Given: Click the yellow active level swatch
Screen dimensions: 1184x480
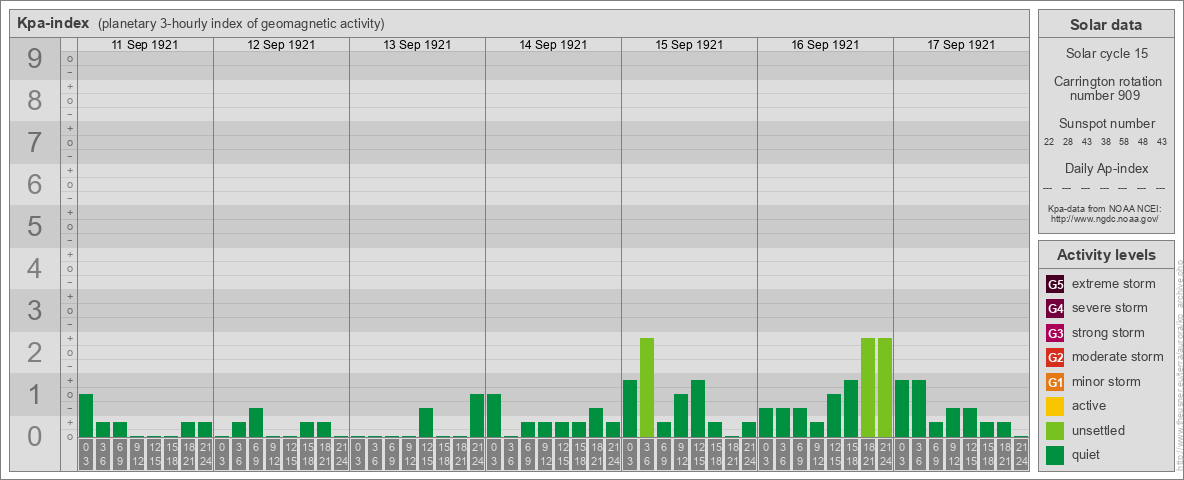Looking at the screenshot, I should pos(1055,406).
